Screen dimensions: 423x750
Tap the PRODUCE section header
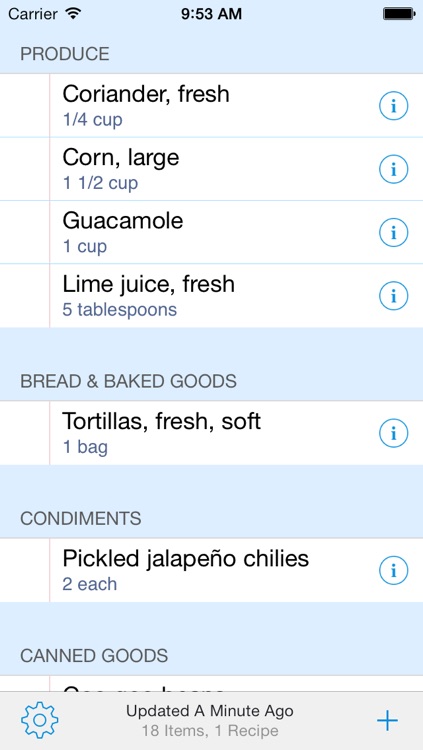(65, 54)
